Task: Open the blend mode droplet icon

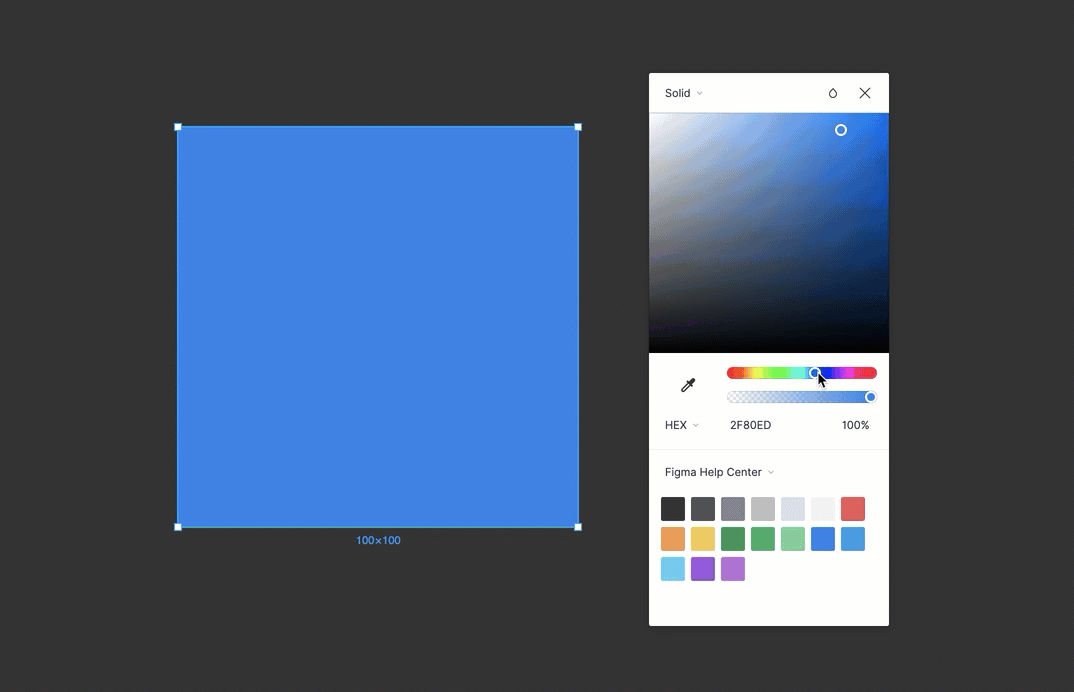Action: (833, 93)
